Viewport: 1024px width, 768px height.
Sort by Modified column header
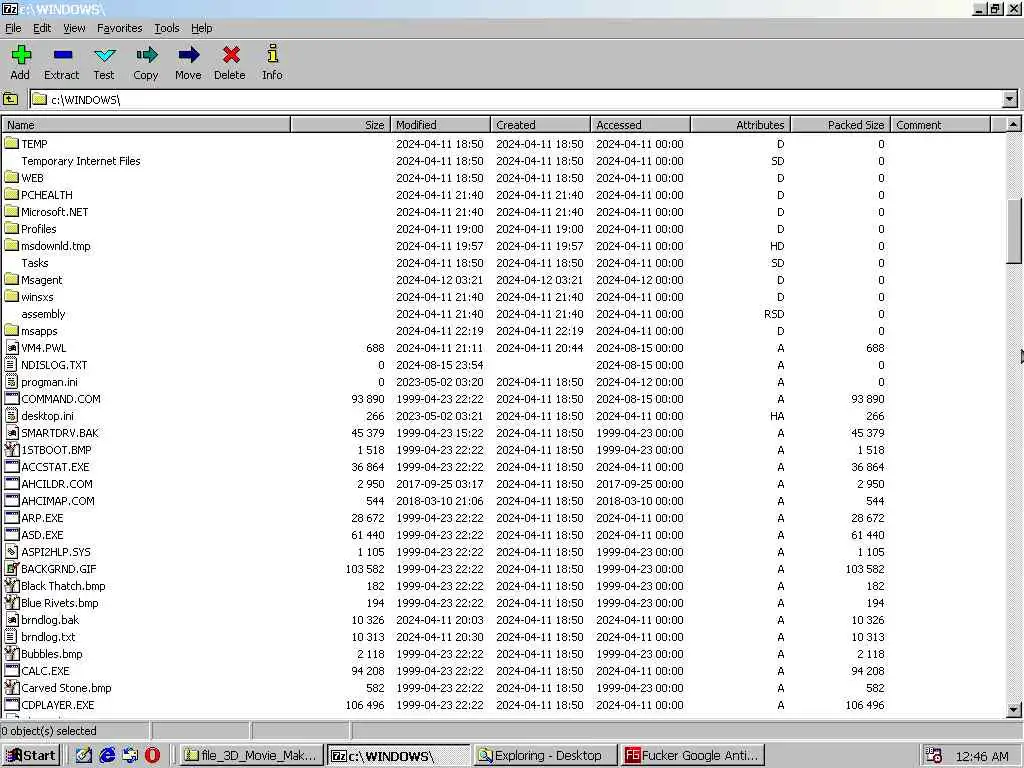440,125
